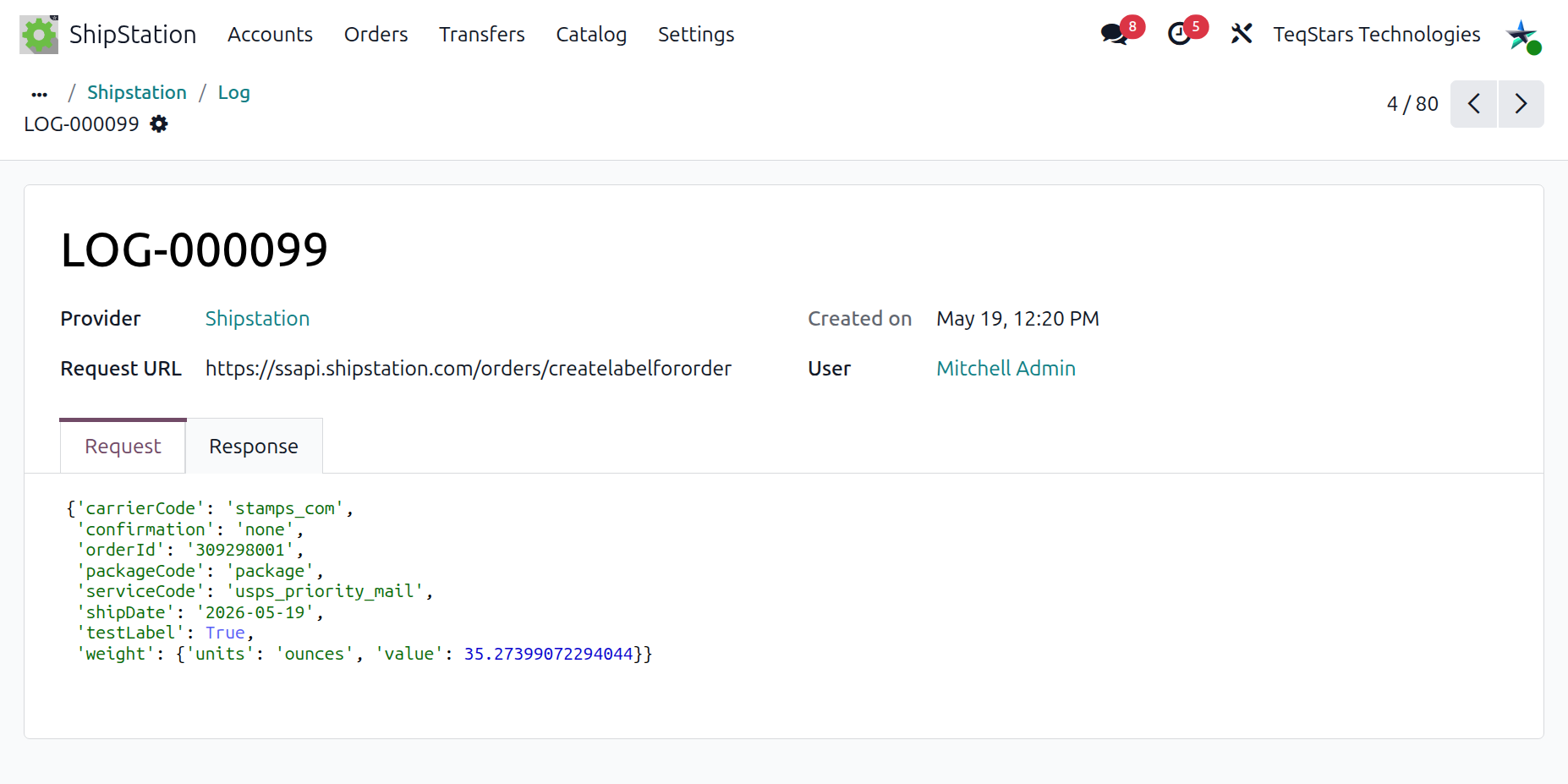Image resolution: width=1568 pixels, height=784 pixels.
Task: Click the Created on date May 19, 12:20 PM
Action: tap(1017, 319)
